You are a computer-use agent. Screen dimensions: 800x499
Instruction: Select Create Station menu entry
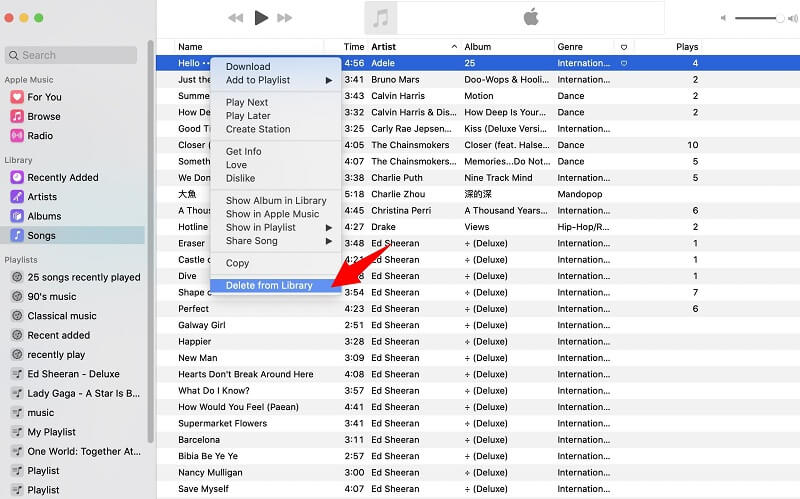258,129
